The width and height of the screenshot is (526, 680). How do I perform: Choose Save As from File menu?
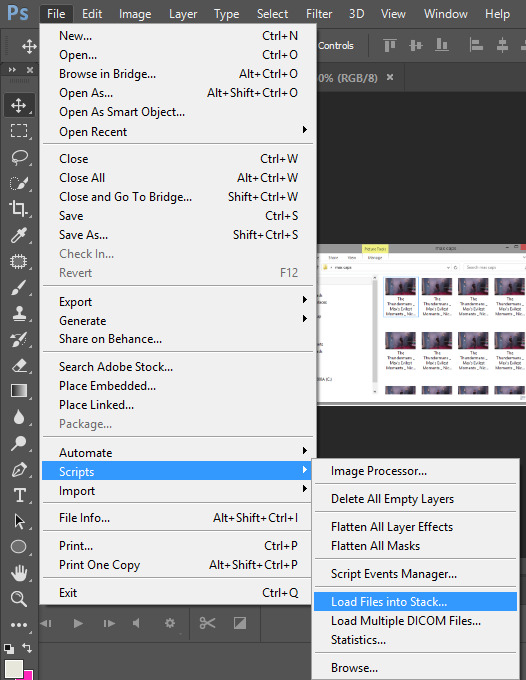178,235
